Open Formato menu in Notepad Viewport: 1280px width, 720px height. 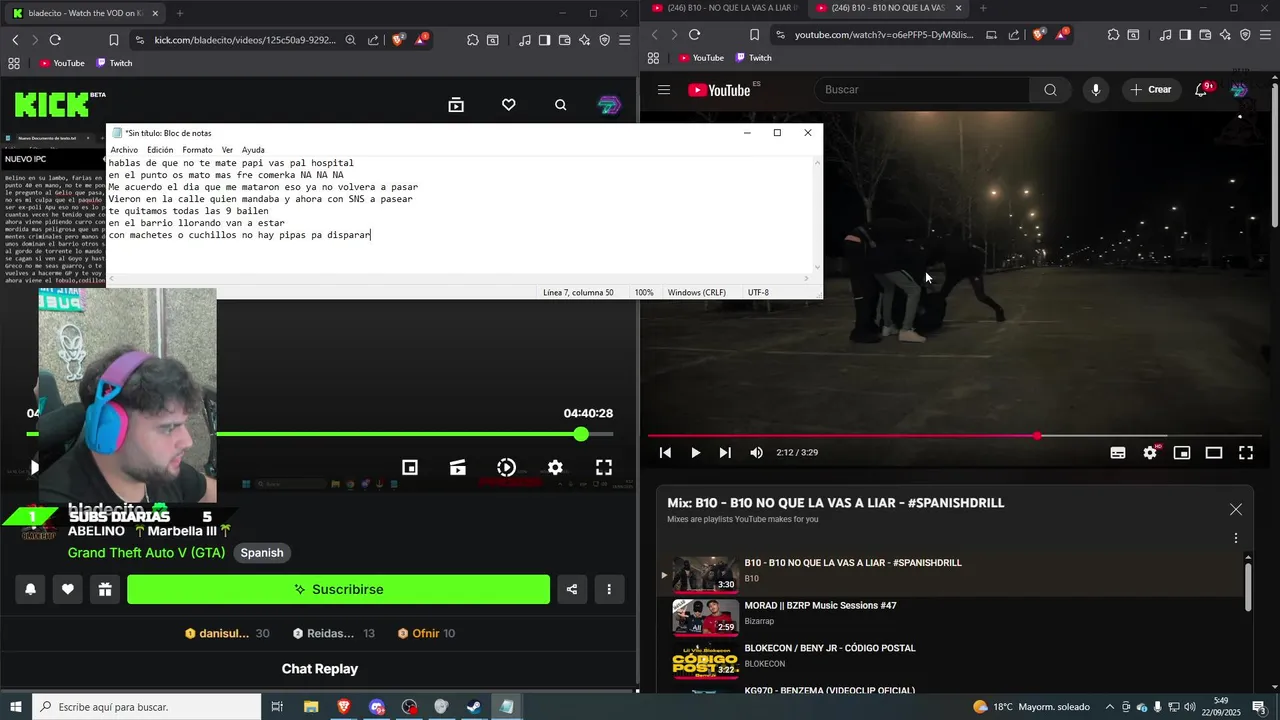pyautogui.click(x=197, y=150)
